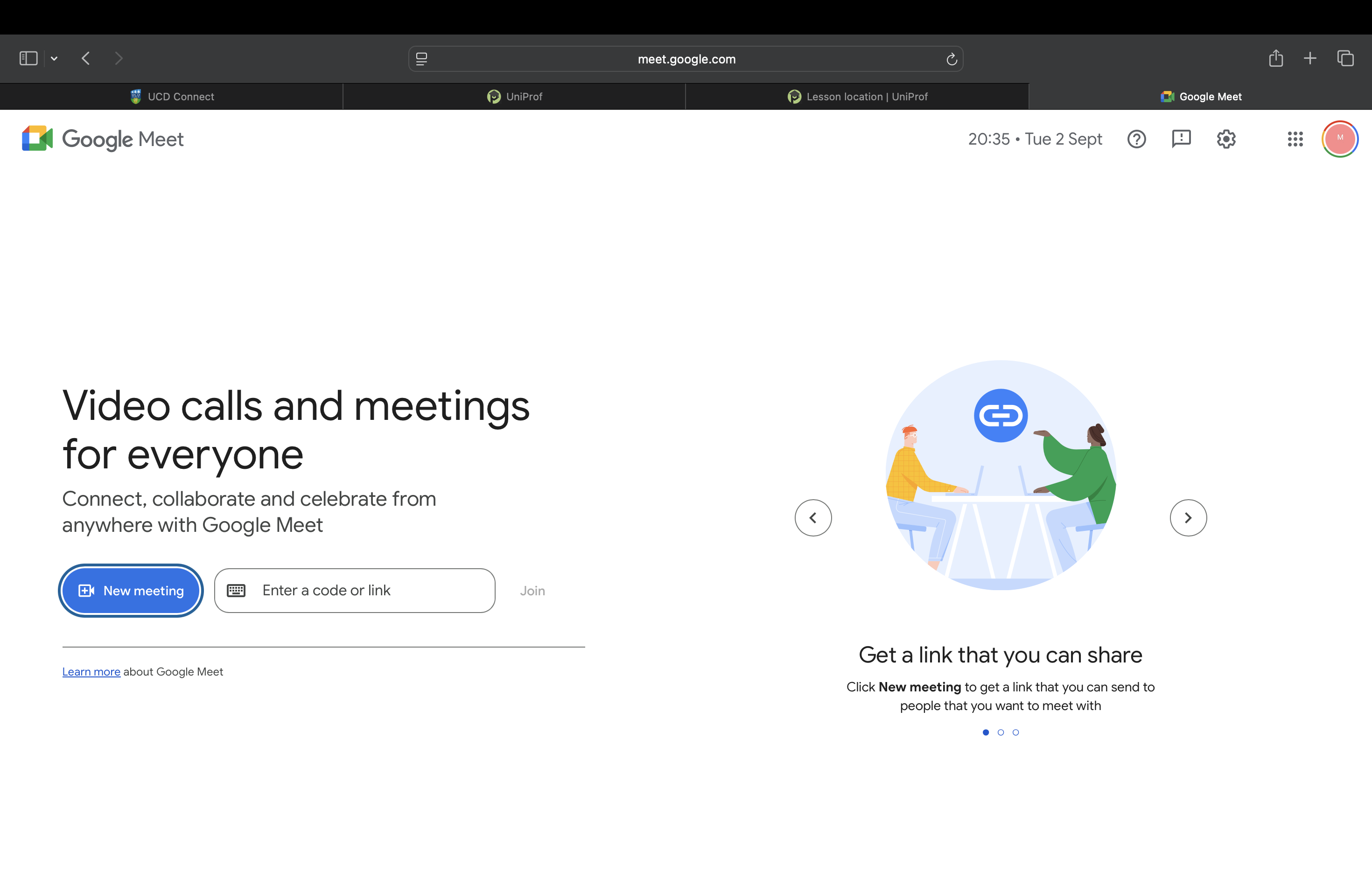Click the meet.google.com address bar
Image resolution: width=1372 pixels, height=892 pixels.
[x=686, y=59]
